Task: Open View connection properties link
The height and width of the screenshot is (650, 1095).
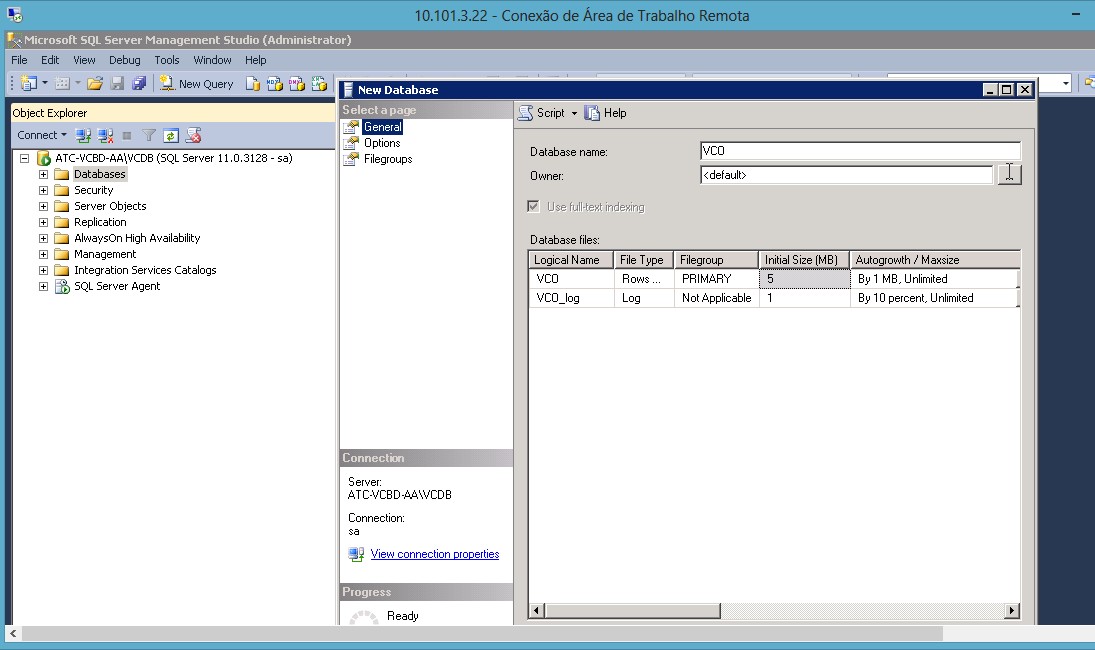Action: pos(434,554)
